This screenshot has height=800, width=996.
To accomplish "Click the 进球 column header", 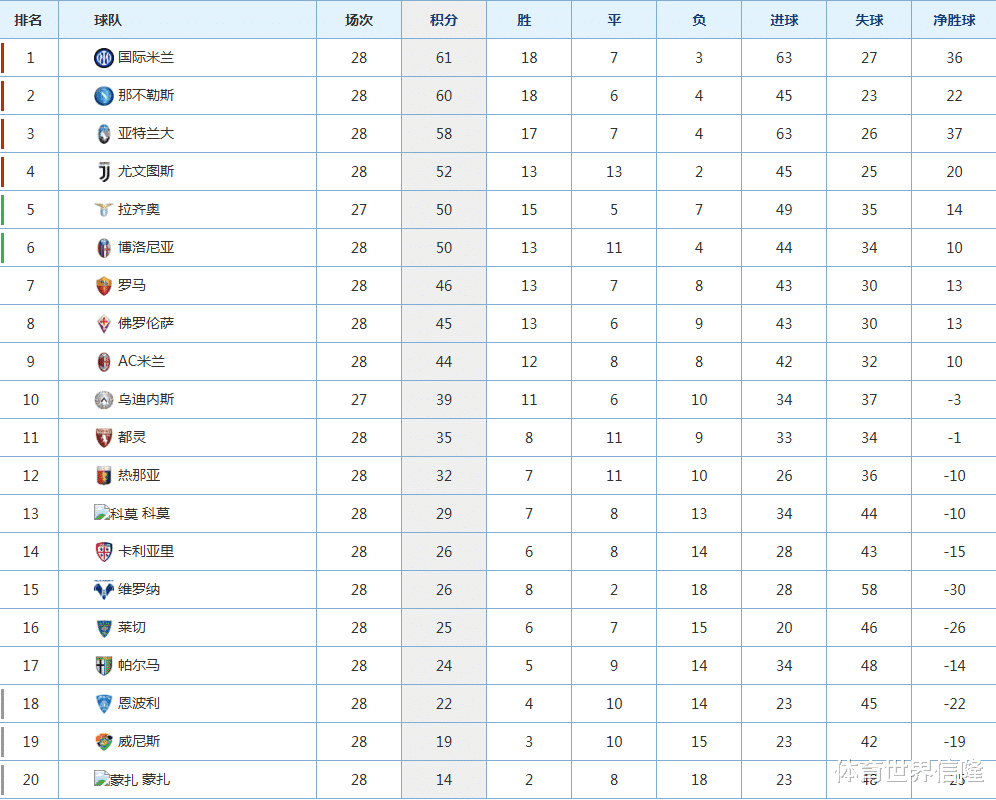I will pos(784,20).
